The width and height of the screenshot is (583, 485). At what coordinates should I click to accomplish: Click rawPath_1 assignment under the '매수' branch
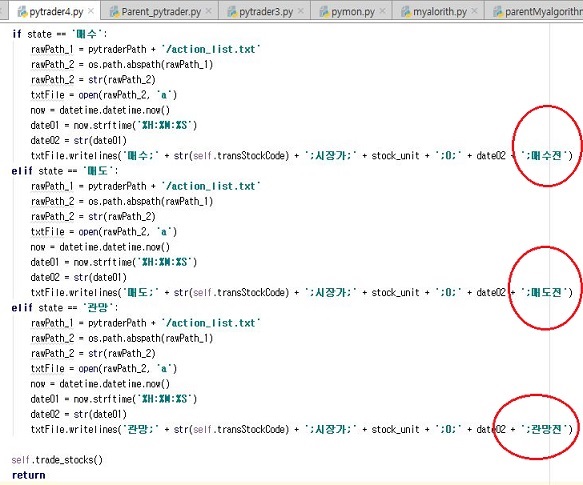(146, 49)
